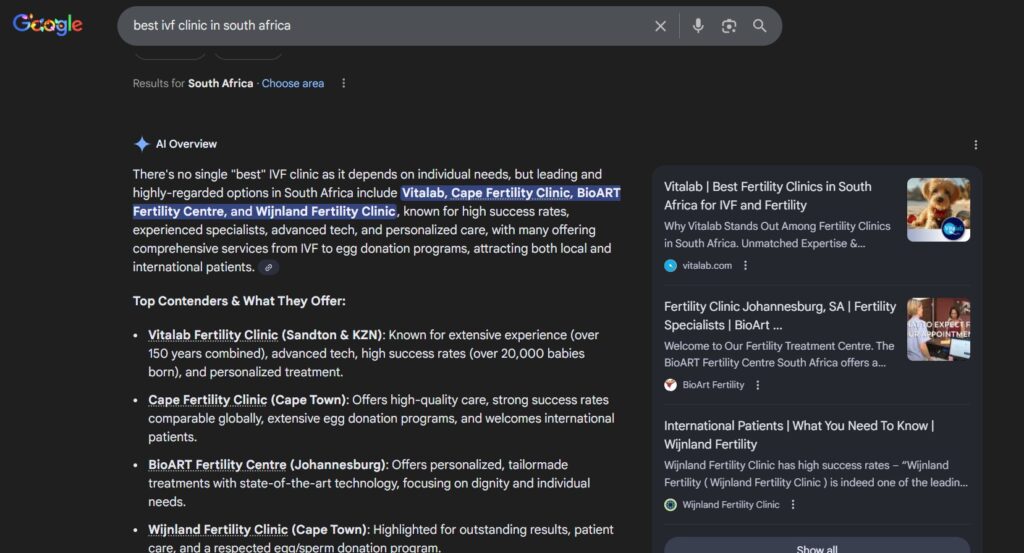The height and width of the screenshot is (553, 1024).
Task: Open options next to vitalab.com source
Action: [745, 265]
